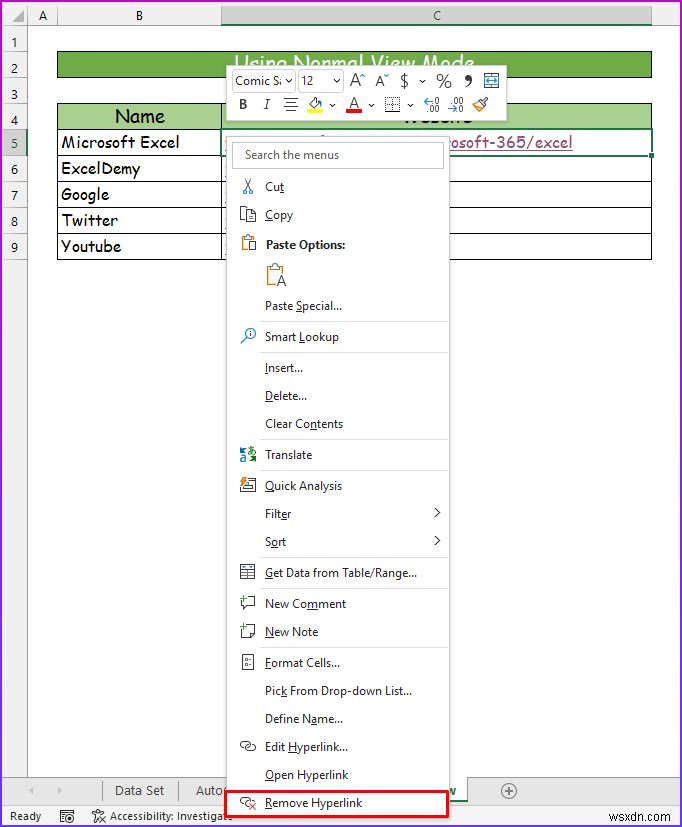Select column B header
Viewport: 682px width, 827px height.
point(139,16)
